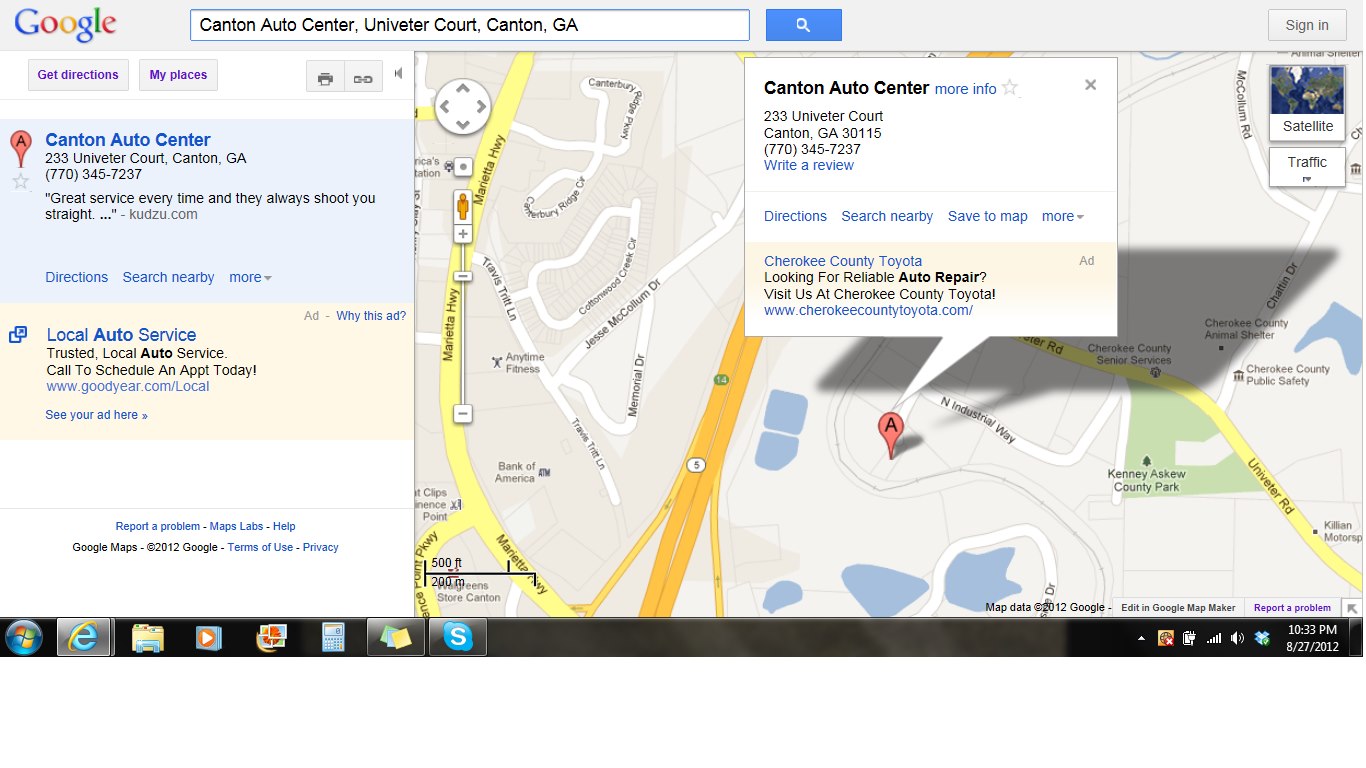
Task: Collapse the left results panel arrow
Action: [398, 73]
